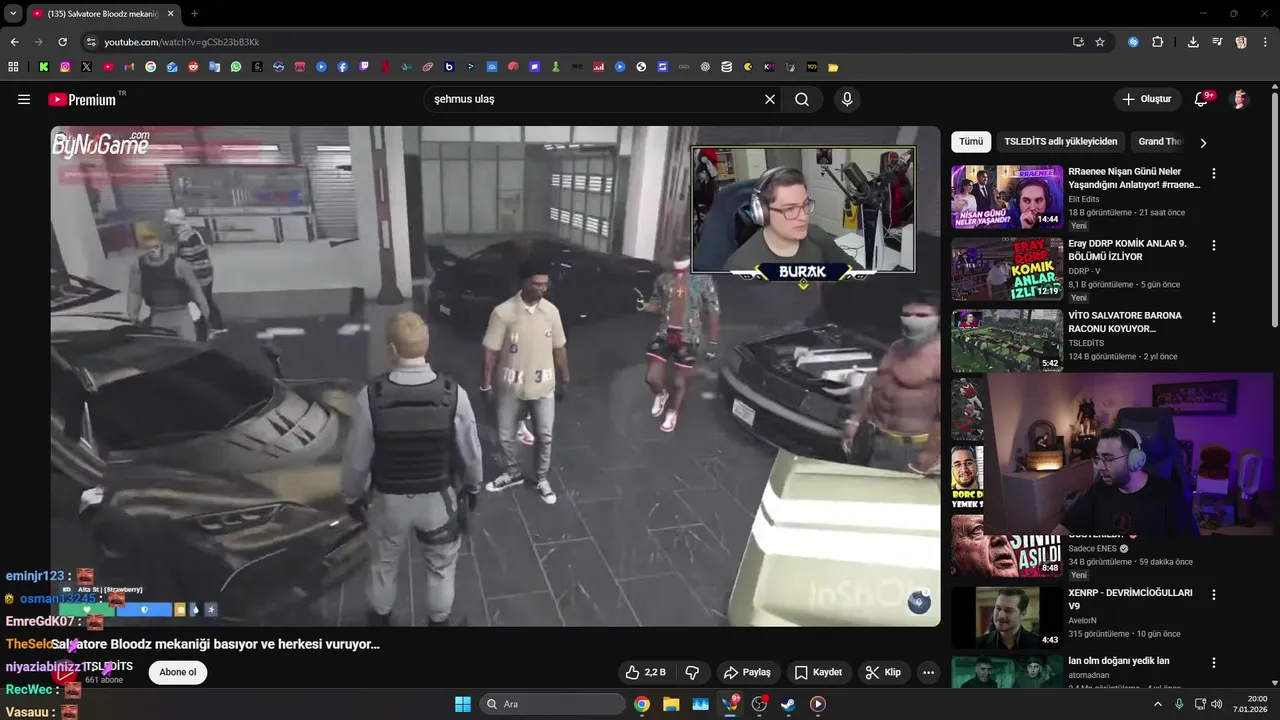Click the main video player
Image resolution: width=1280 pixels, height=720 pixels.
pos(495,376)
